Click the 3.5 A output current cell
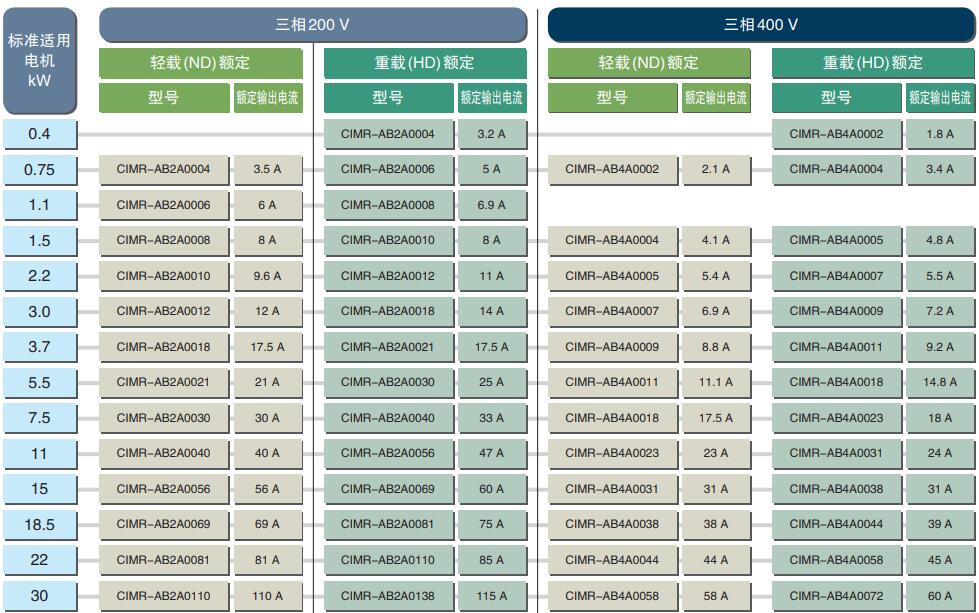This screenshot has height=613, width=979. [268, 170]
